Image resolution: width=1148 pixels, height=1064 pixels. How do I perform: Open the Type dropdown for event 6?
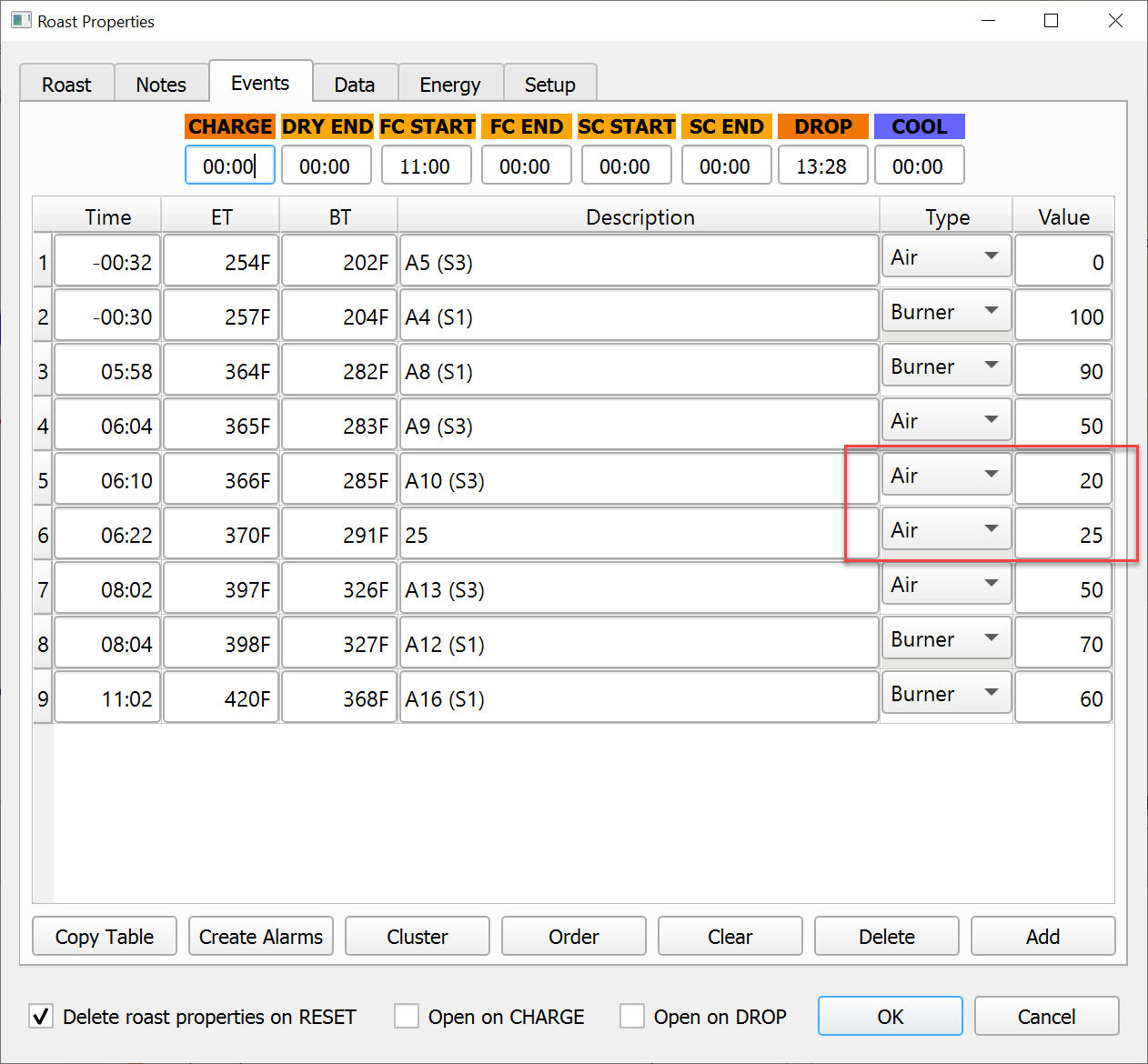(946, 529)
